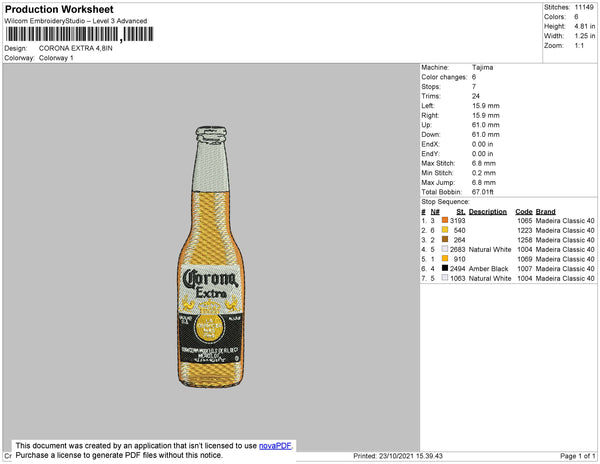
Task: Select the Amber Black color swatch
Action: (445, 268)
